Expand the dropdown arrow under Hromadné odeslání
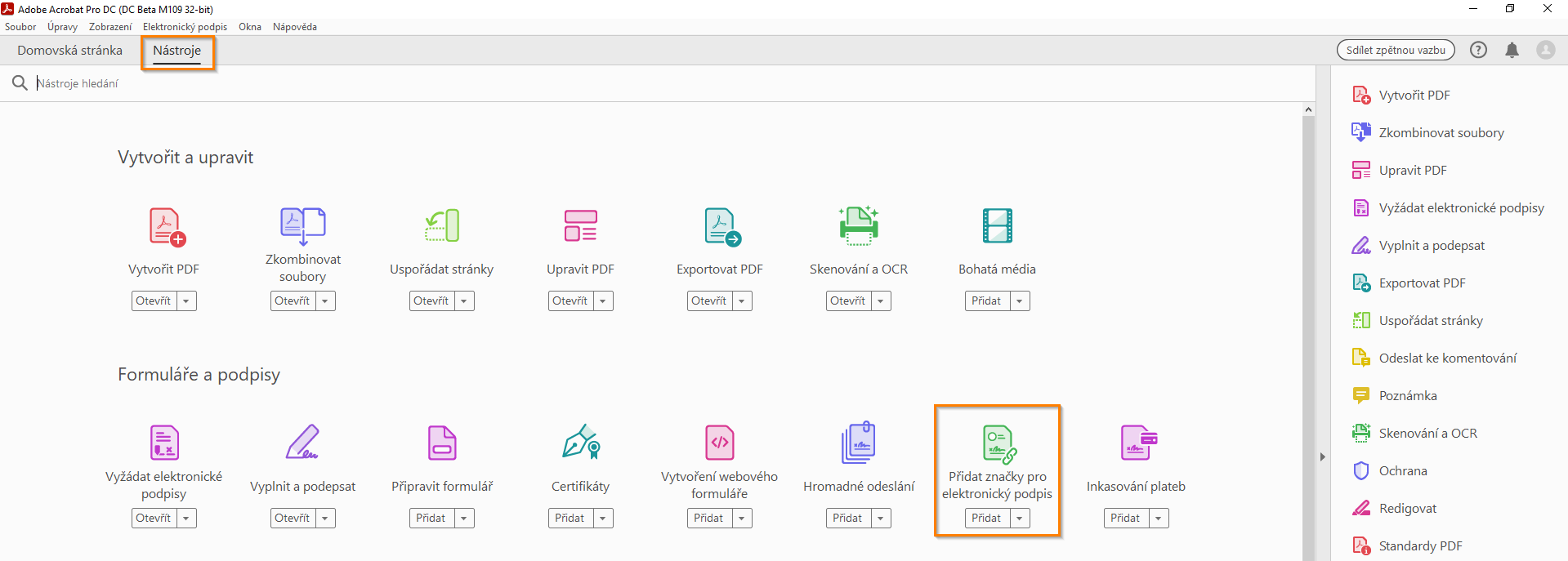This screenshot has width=1568, height=561. point(881,518)
